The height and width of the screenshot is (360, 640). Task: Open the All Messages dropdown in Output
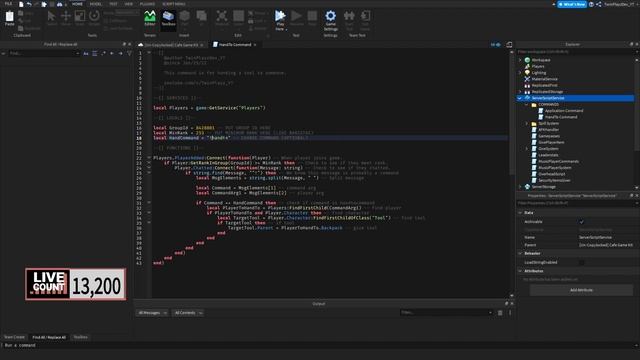point(152,313)
